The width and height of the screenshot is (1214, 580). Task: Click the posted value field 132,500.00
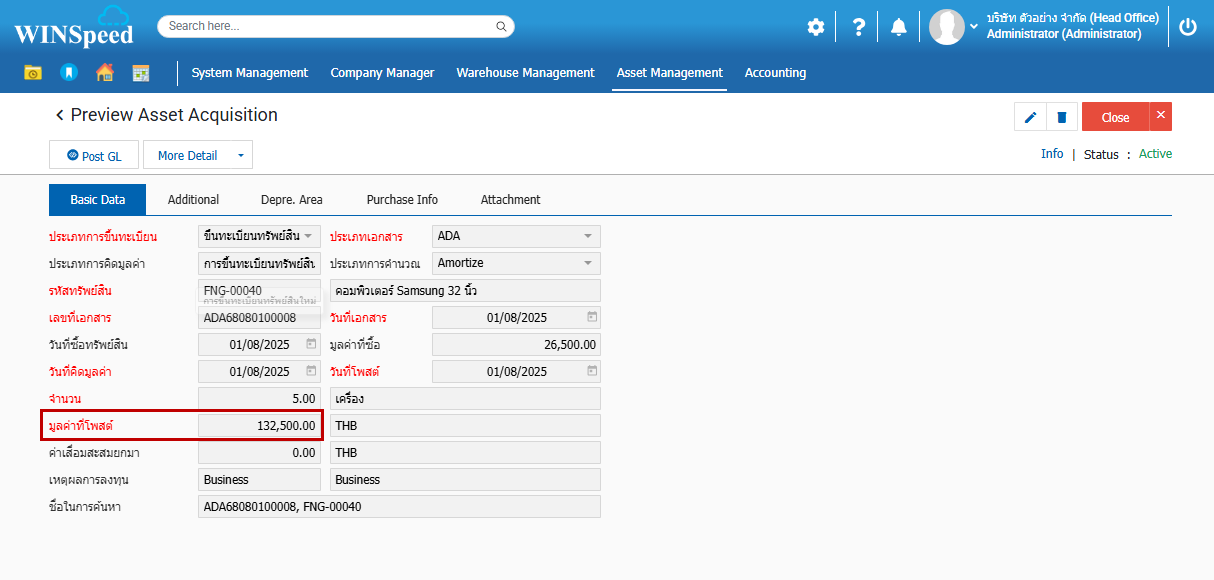click(259, 426)
